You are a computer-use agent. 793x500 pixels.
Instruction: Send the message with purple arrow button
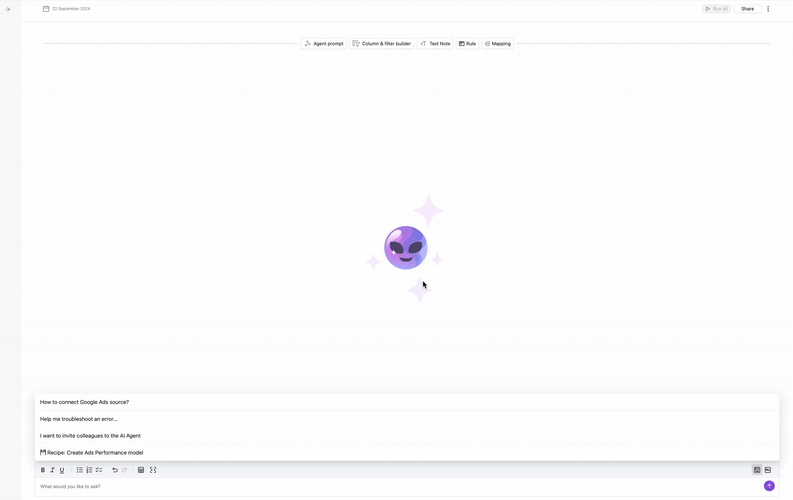[x=769, y=486]
